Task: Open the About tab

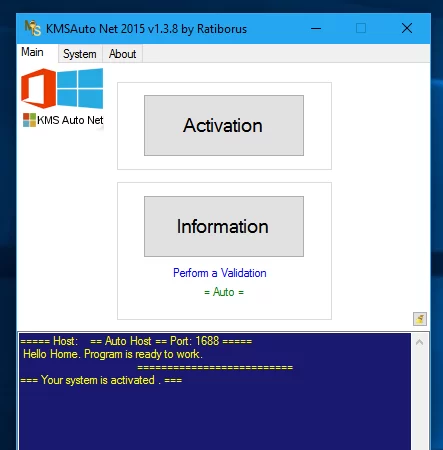Action: (x=122, y=54)
